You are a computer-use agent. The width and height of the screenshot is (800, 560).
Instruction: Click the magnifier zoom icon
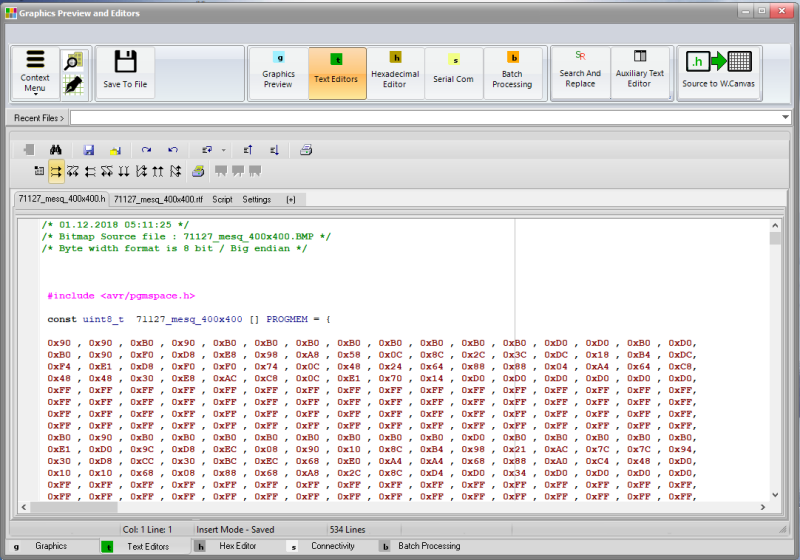click(72, 62)
